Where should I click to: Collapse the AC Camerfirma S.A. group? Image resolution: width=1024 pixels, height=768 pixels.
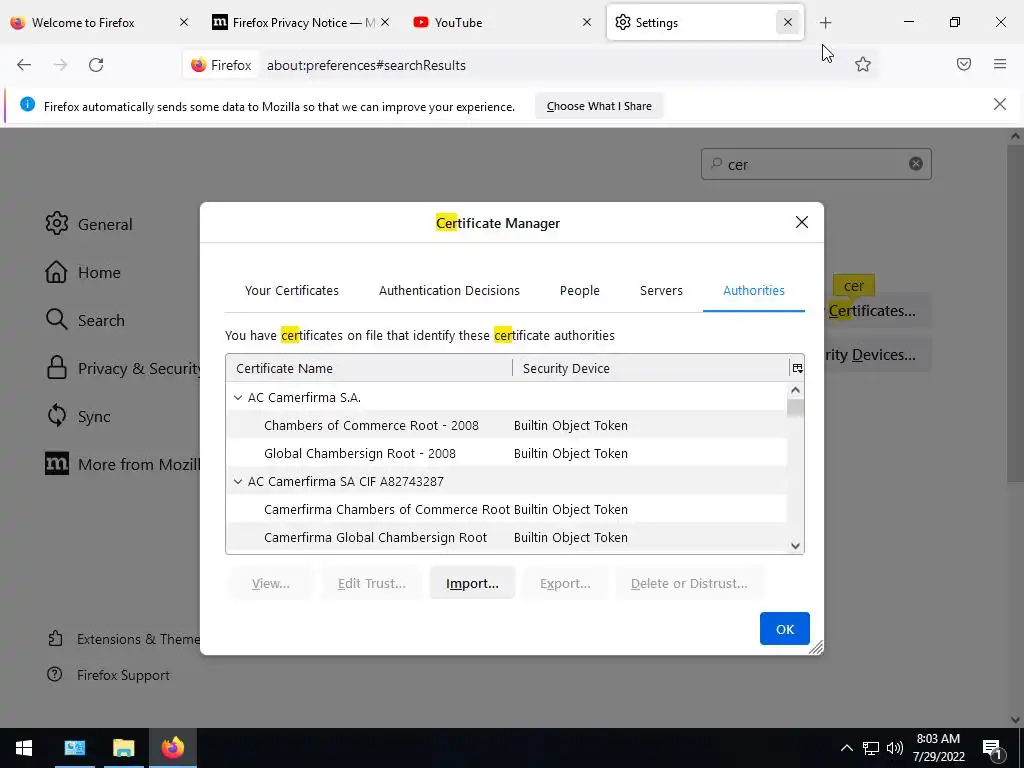[238, 397]
